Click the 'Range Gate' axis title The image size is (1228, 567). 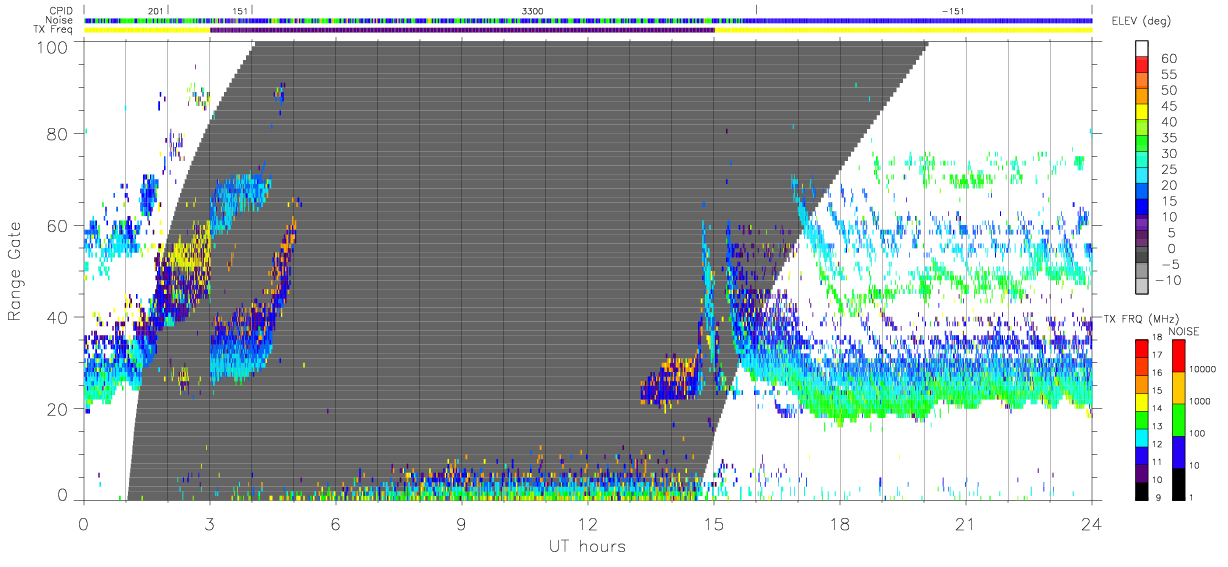click(x=16, y=271)
